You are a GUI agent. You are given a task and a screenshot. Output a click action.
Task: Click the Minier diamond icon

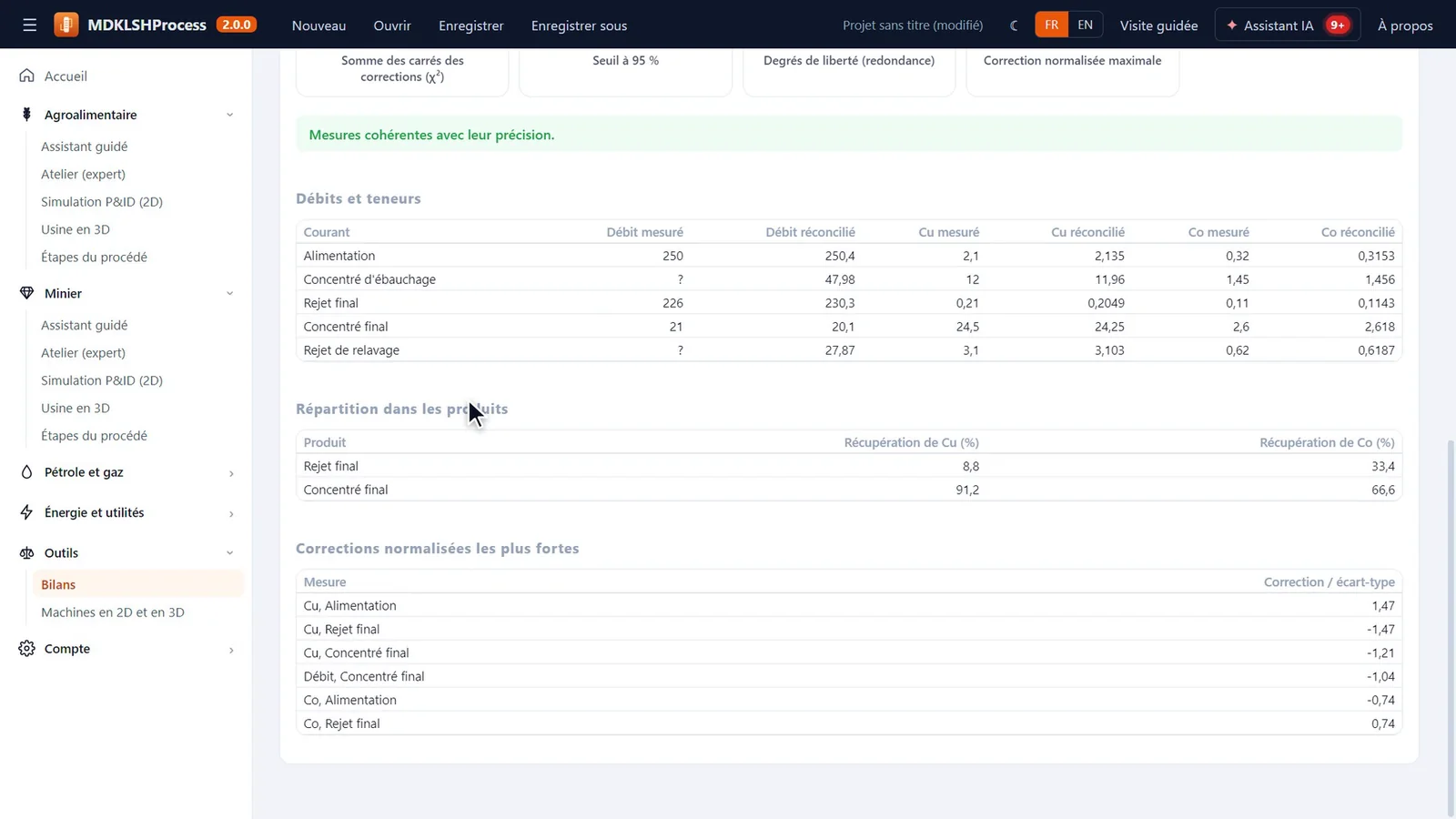[x=26, y=293]
